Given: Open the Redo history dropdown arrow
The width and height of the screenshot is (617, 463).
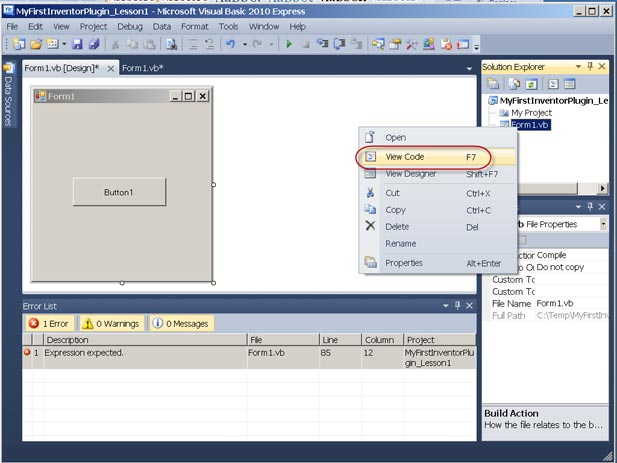Looking at the screenshot, I should pyautogui.click(x=271, y=44).
